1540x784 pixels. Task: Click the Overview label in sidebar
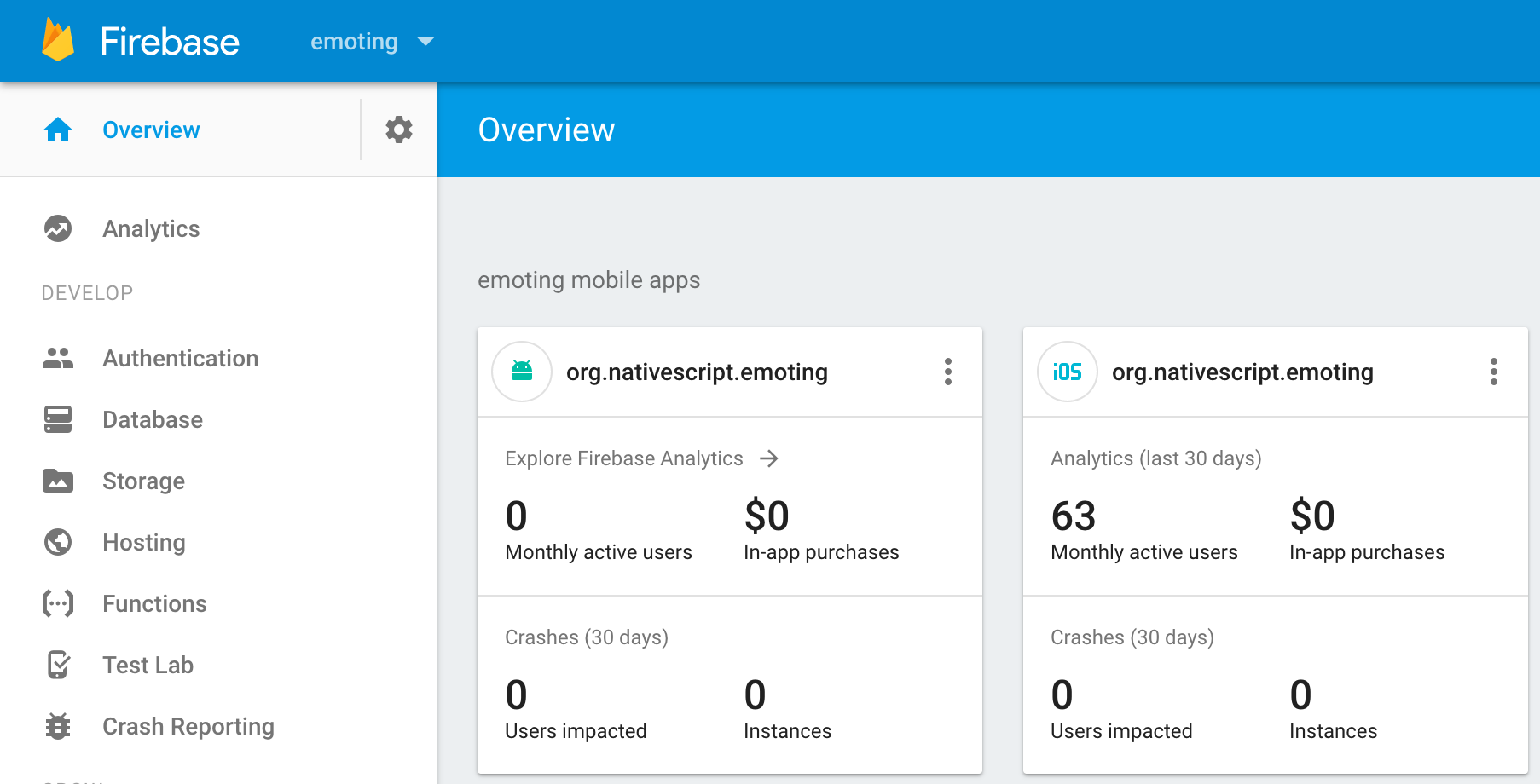(151, 130)
